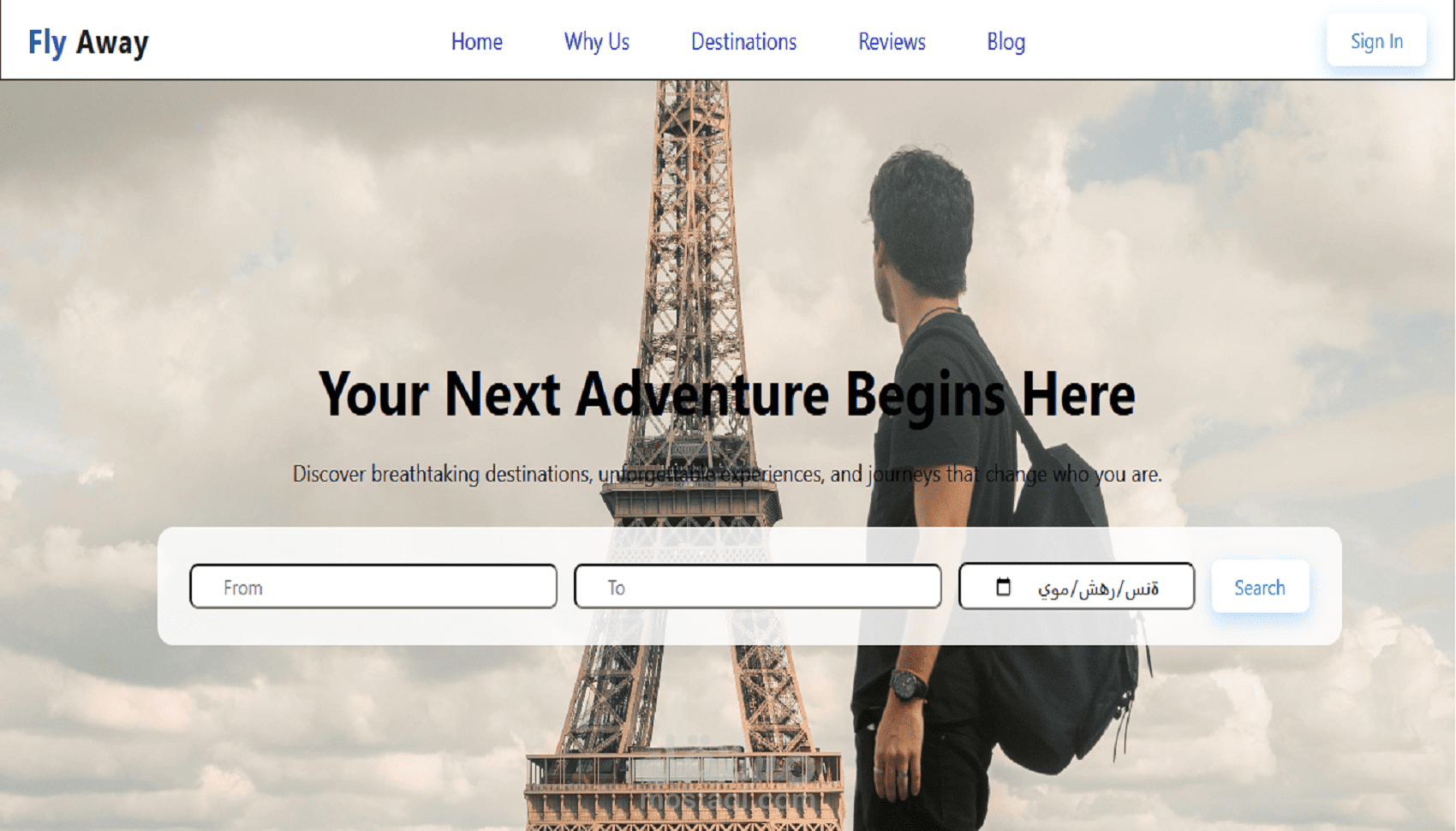Open the Home nav link
The width and height of the screenshot is (1456, 831).
click(x=477, y=41)
